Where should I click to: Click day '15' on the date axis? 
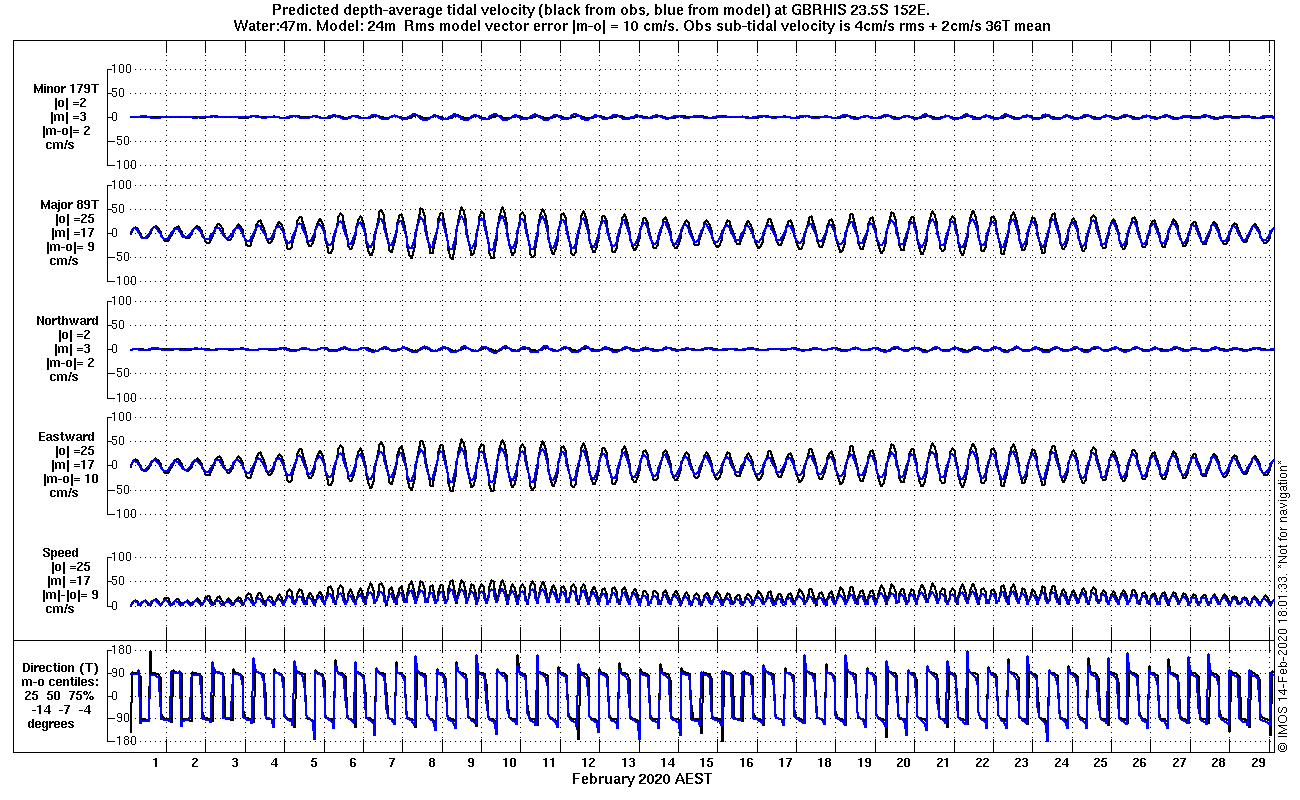[x=707, y=762]
